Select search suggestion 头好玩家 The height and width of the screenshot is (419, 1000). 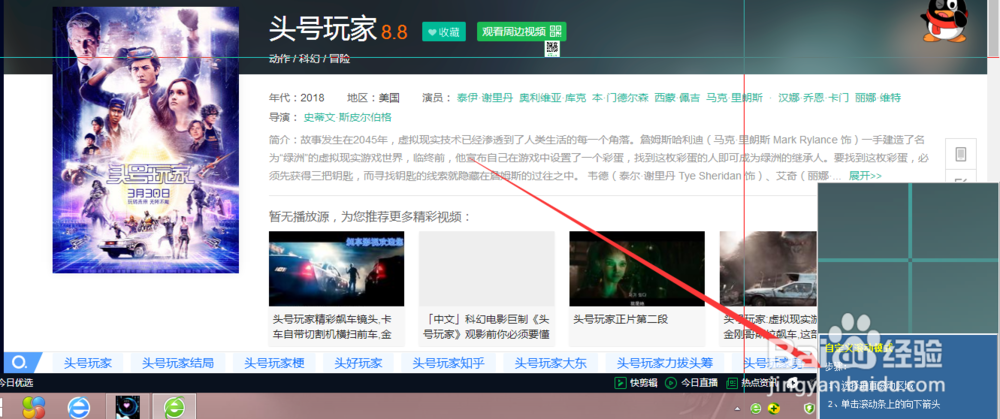pos(358,364)
